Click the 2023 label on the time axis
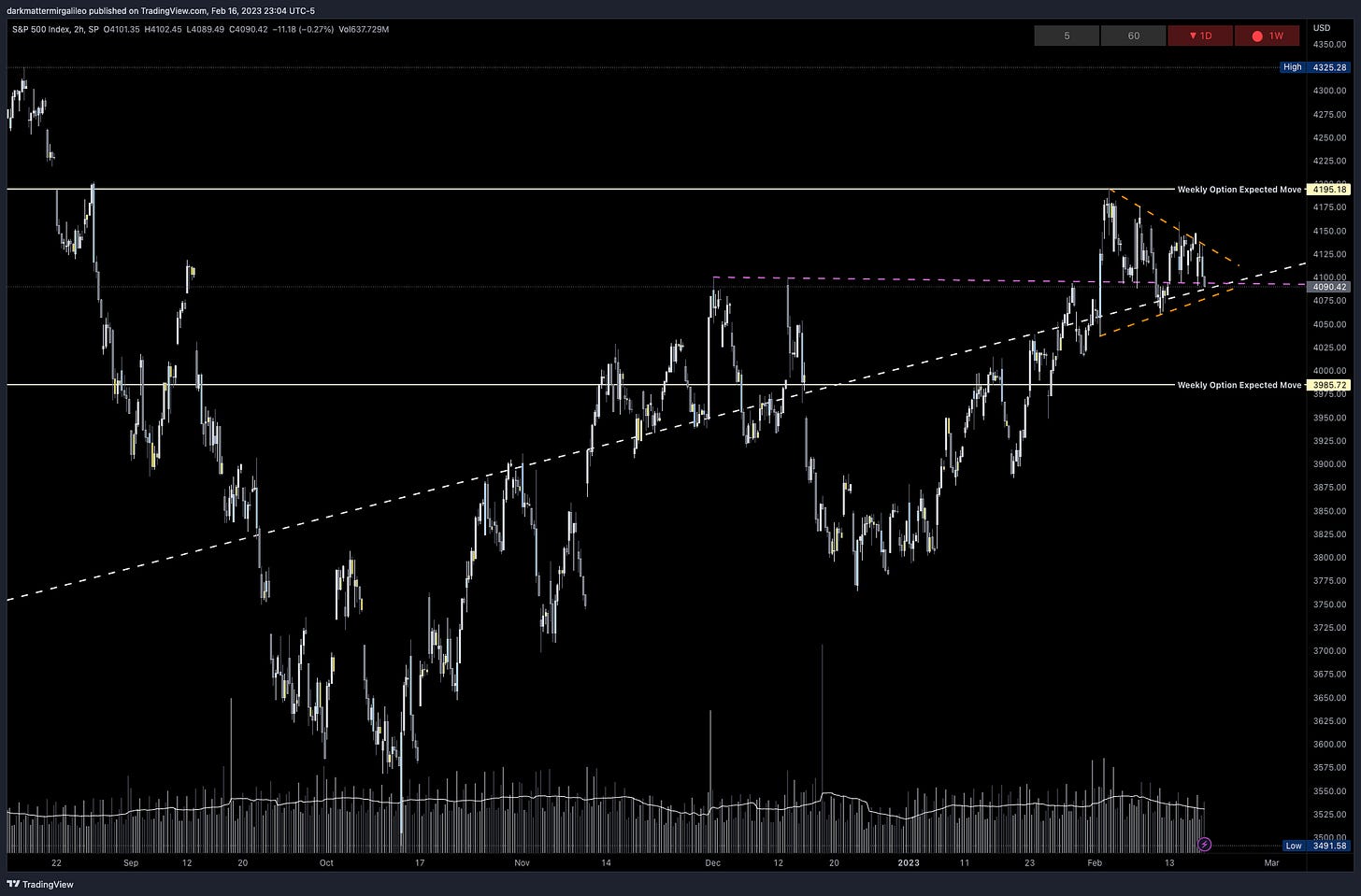 908,863
